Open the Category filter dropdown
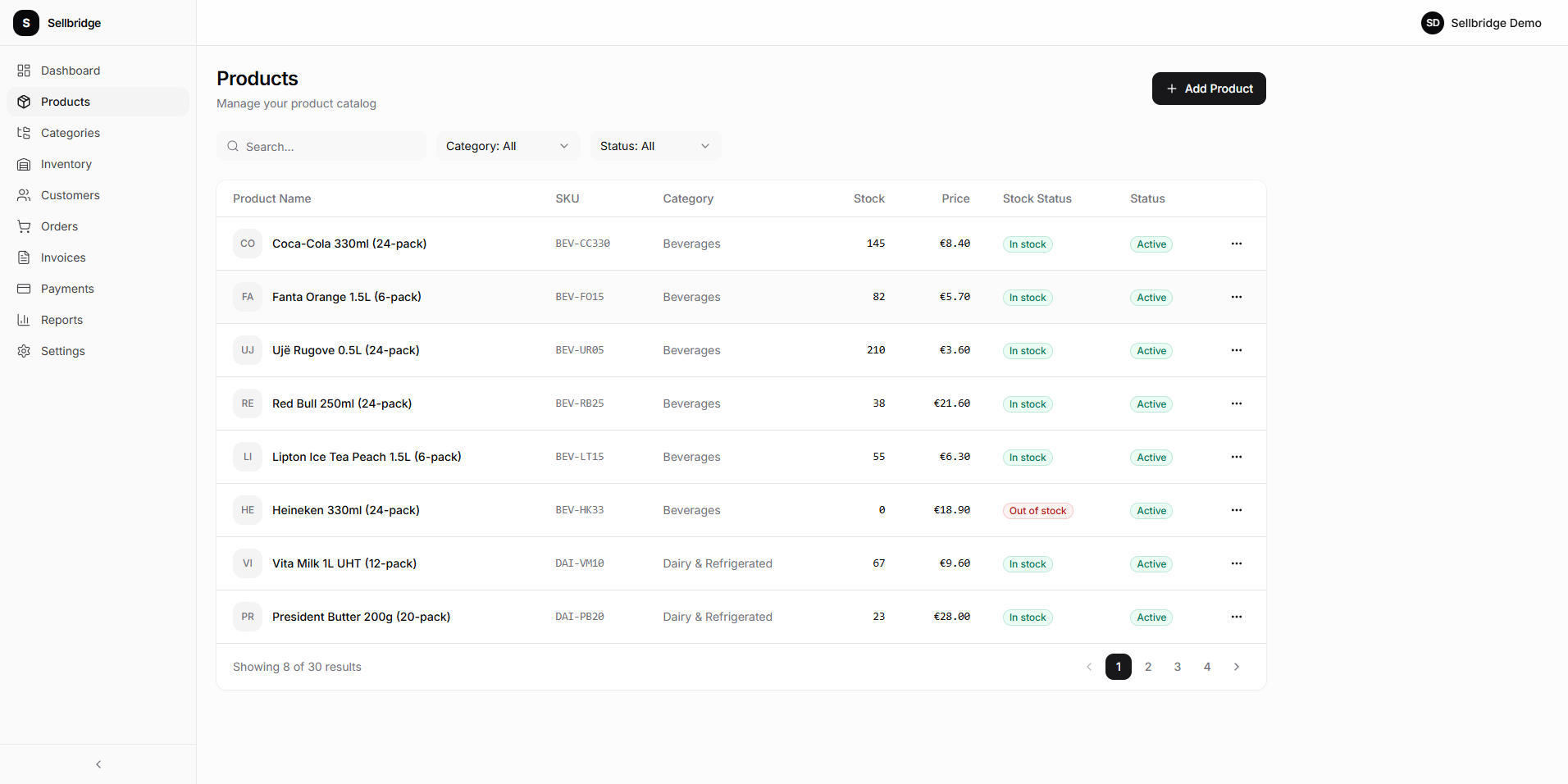 (x=507, y=146)
